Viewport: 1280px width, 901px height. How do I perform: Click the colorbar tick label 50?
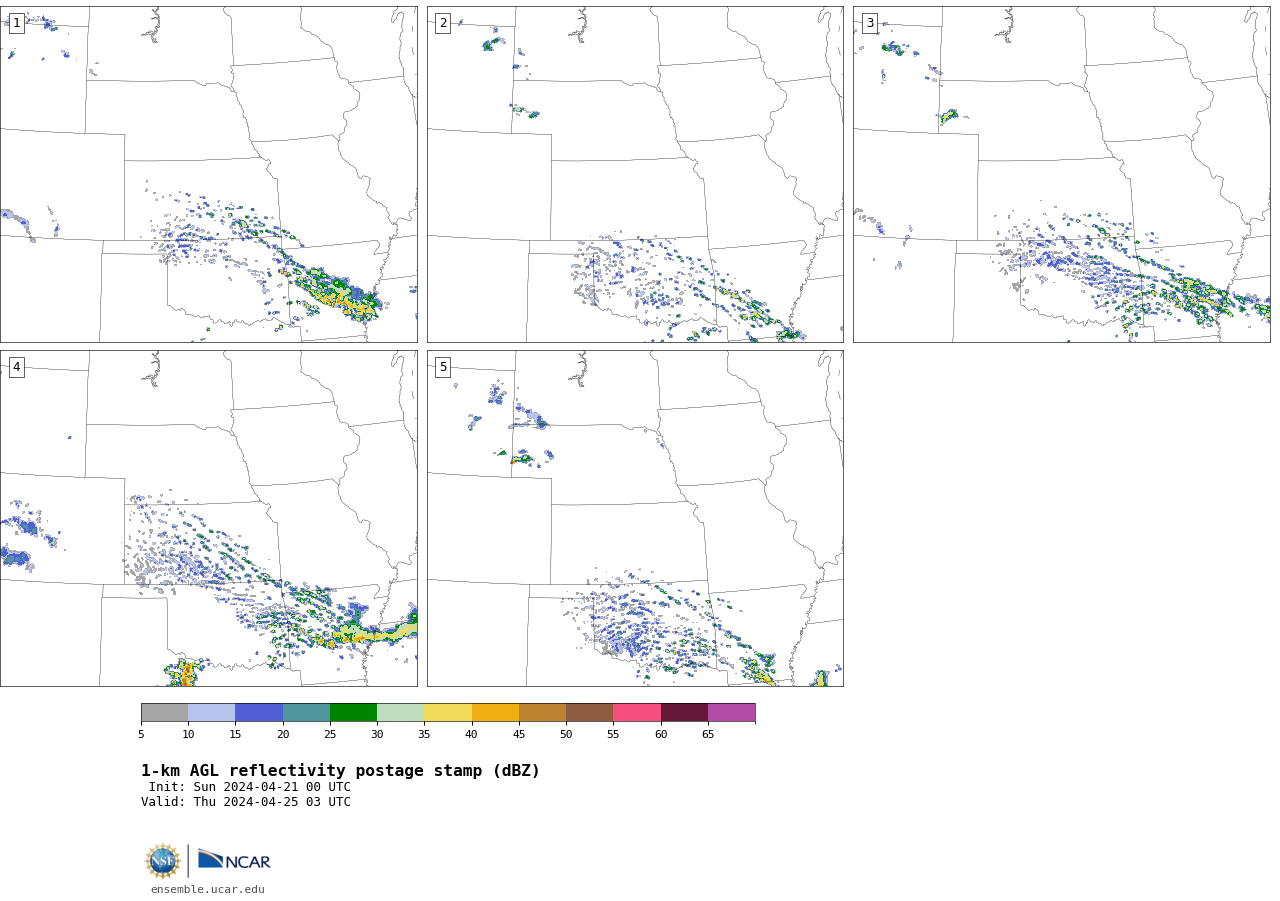pyautogui.click(x=566, y=735)
